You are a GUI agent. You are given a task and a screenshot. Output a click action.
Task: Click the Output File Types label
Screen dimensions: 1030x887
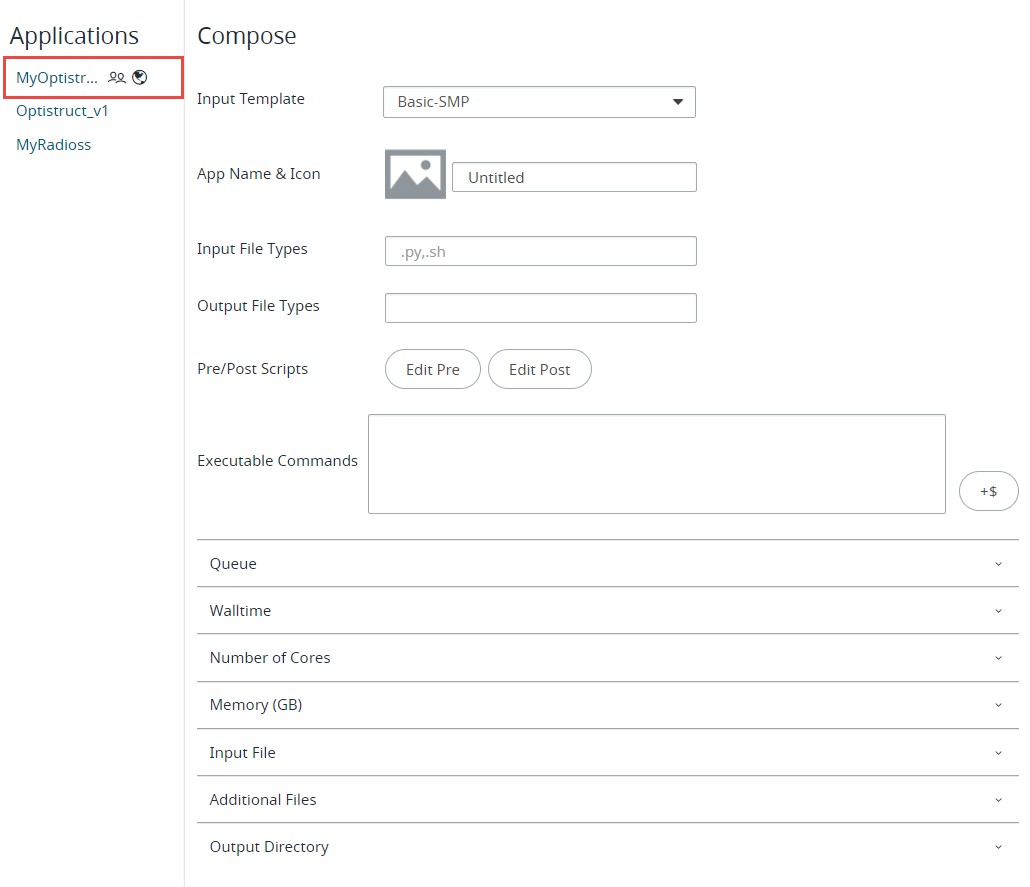click(x=258, y=306)
